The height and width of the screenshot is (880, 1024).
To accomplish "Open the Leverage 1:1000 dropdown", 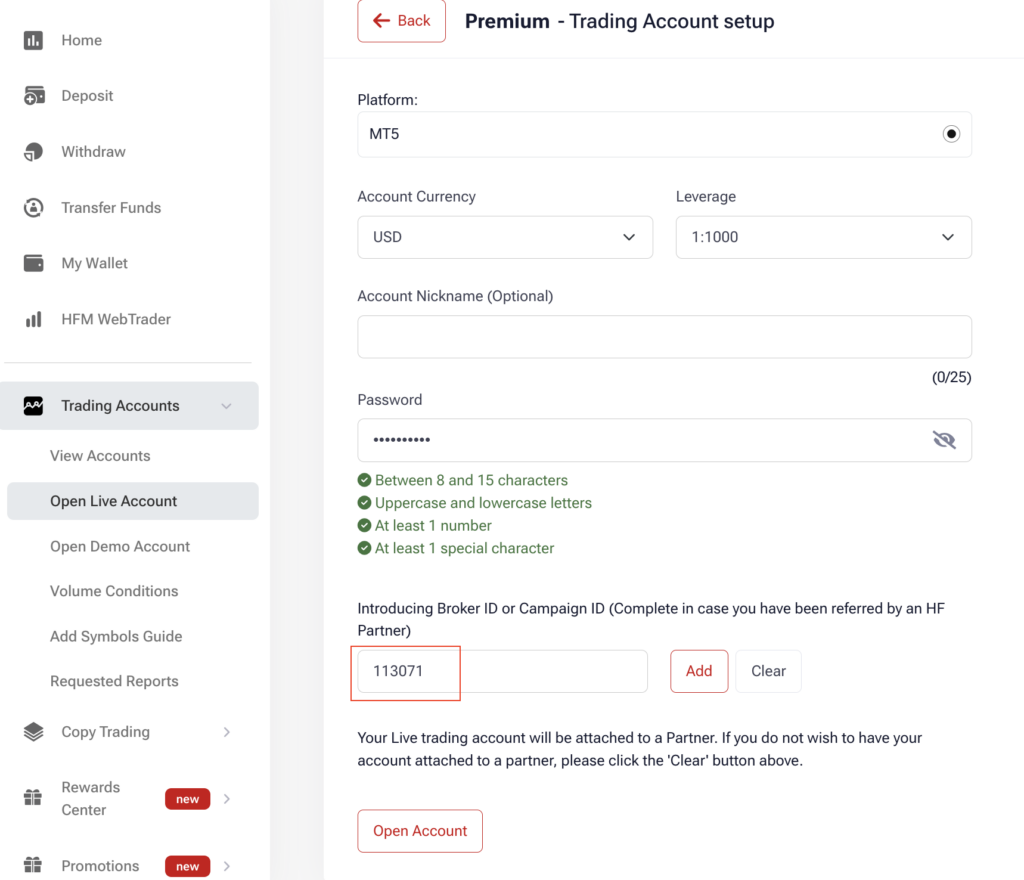I will point(824,237).
